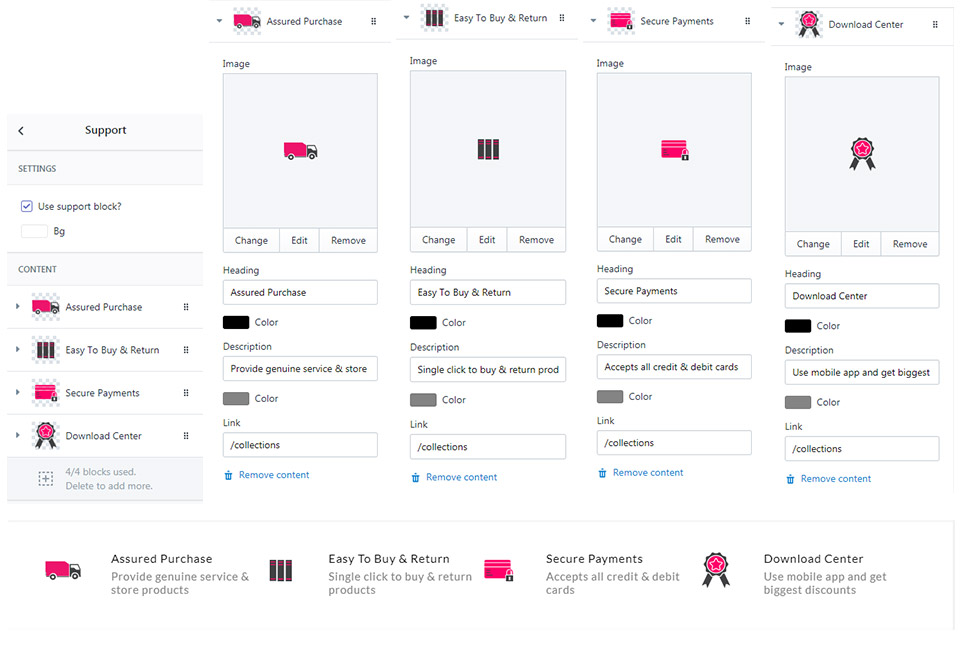960x645 pixels.
Task: Click drag handle icon for Download Center sidebar row
Action: (x=186, y=436)
